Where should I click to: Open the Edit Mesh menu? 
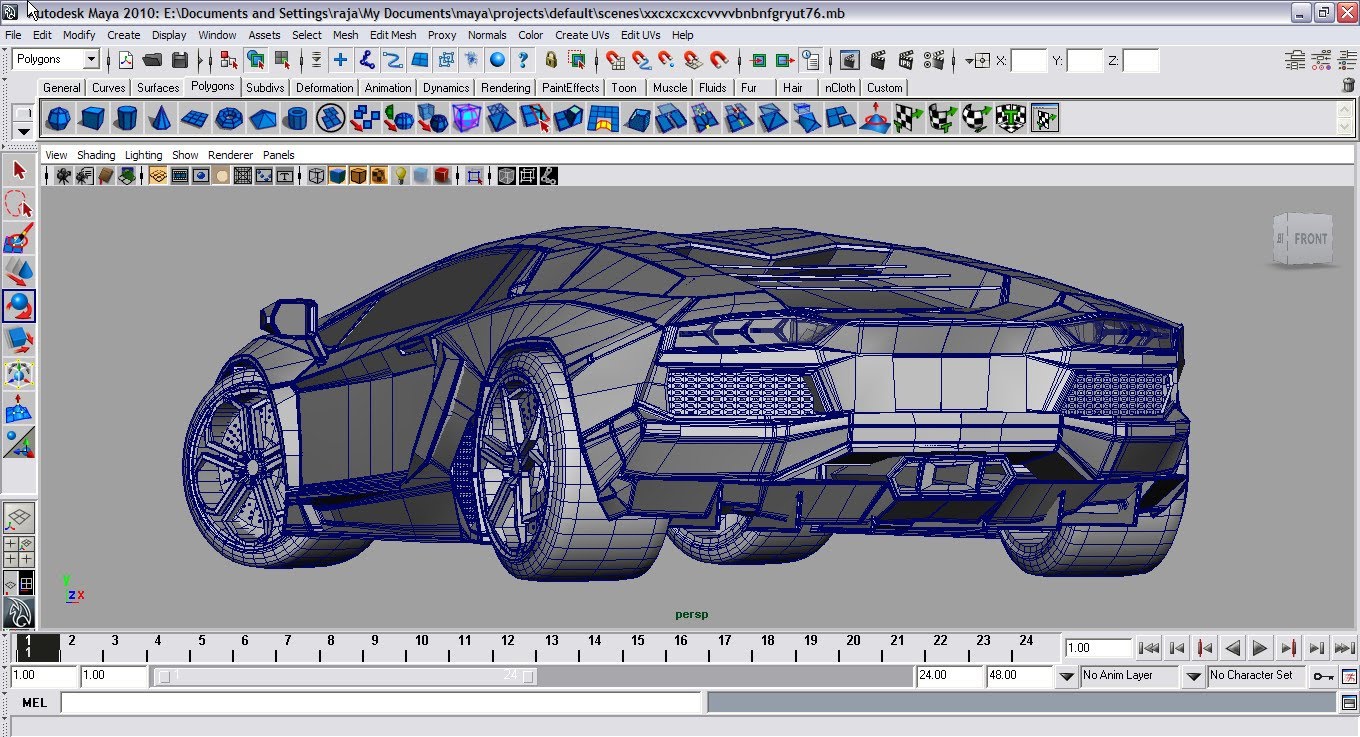392,35
